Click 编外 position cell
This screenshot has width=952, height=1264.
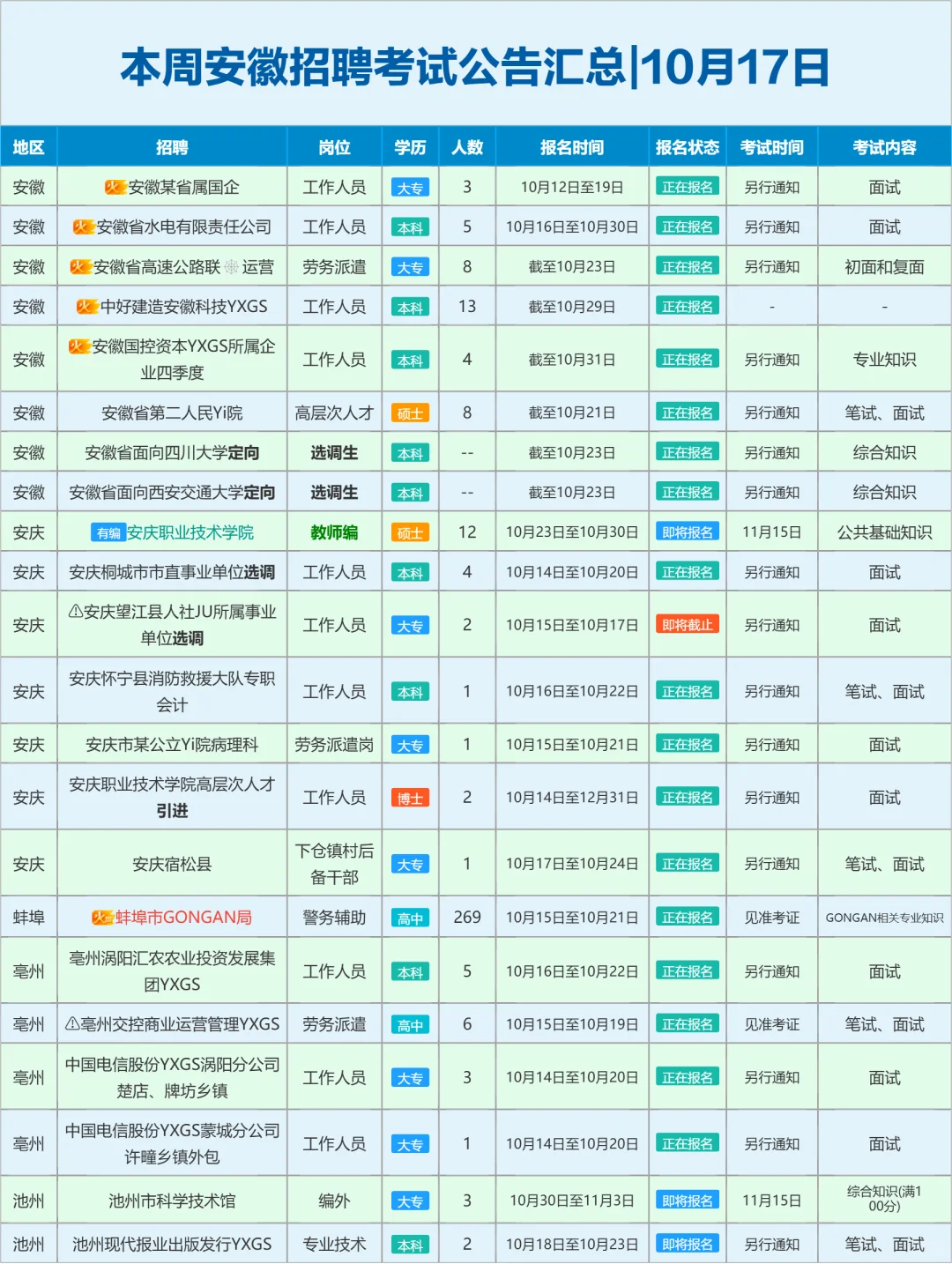click(x=334, y=1201)
